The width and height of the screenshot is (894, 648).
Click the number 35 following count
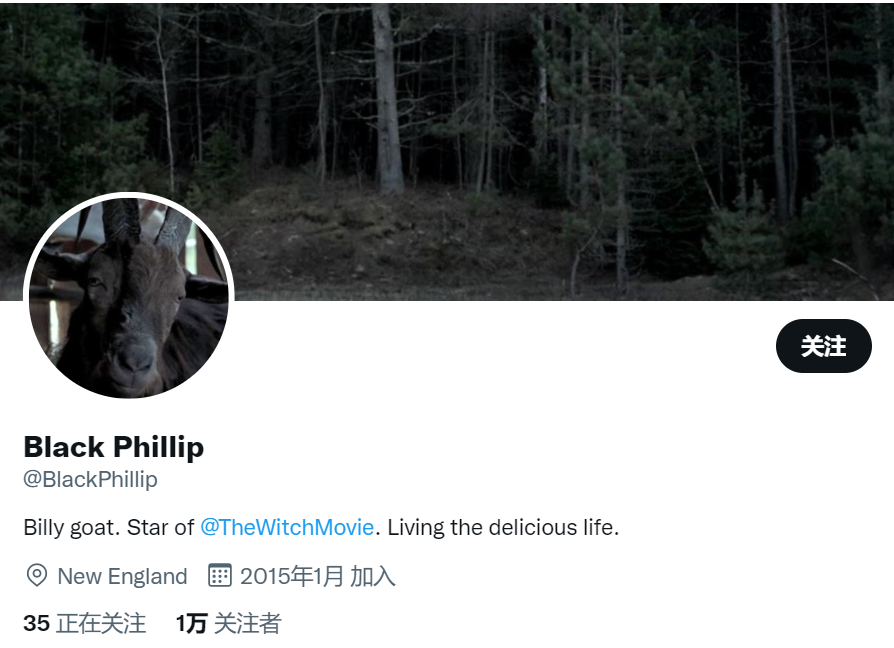coord(36,623)
